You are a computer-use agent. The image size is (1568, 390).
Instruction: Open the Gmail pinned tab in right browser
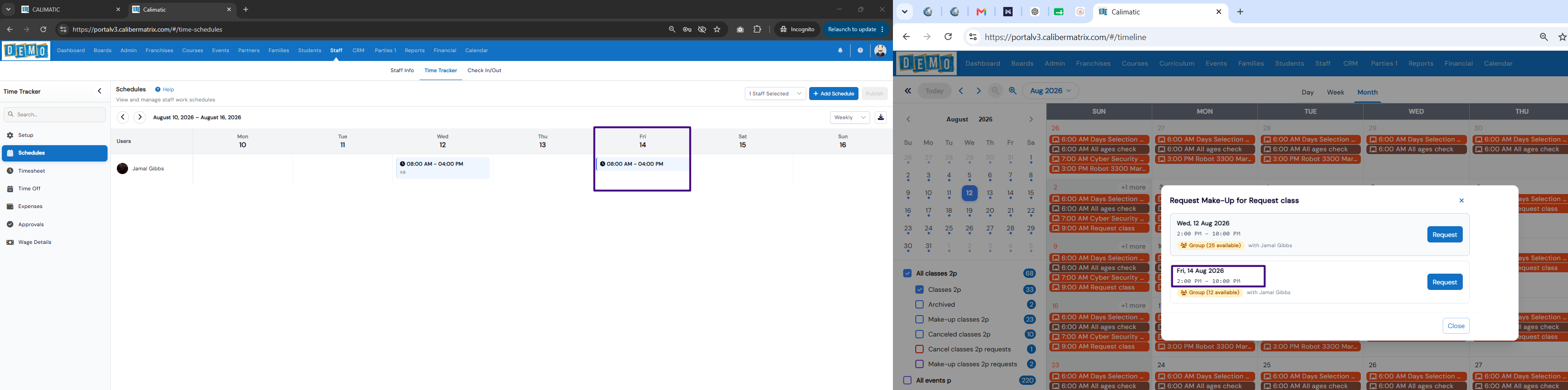click(981, 12)
